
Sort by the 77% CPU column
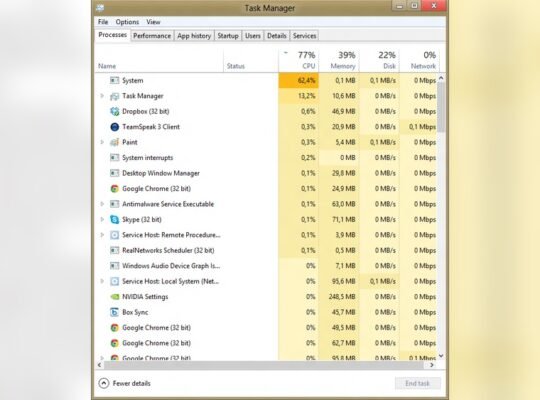(298, 61)
